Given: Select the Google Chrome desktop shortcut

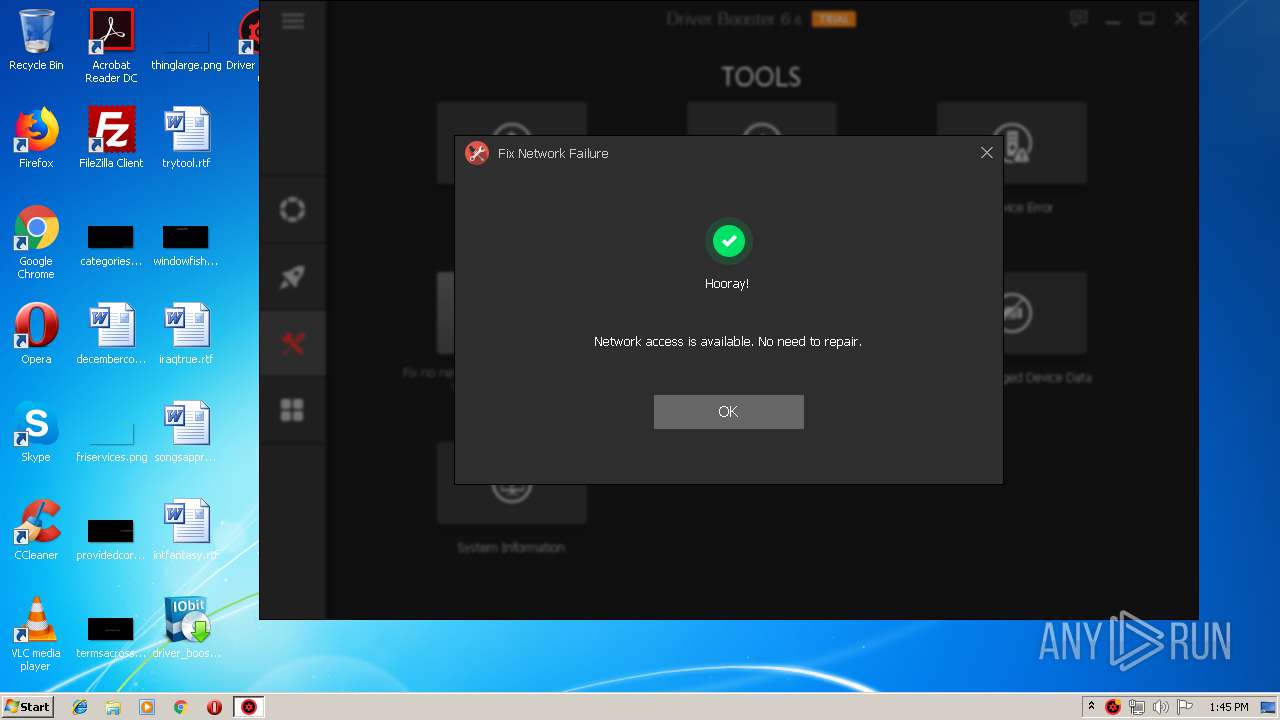Looking at the screenshot, I should [x=36, y=242].
